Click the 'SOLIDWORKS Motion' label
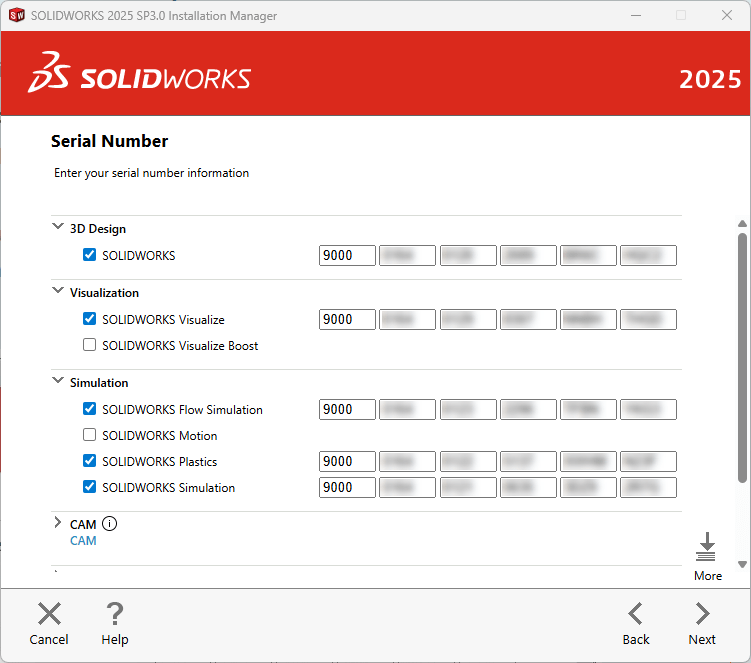 159,435
